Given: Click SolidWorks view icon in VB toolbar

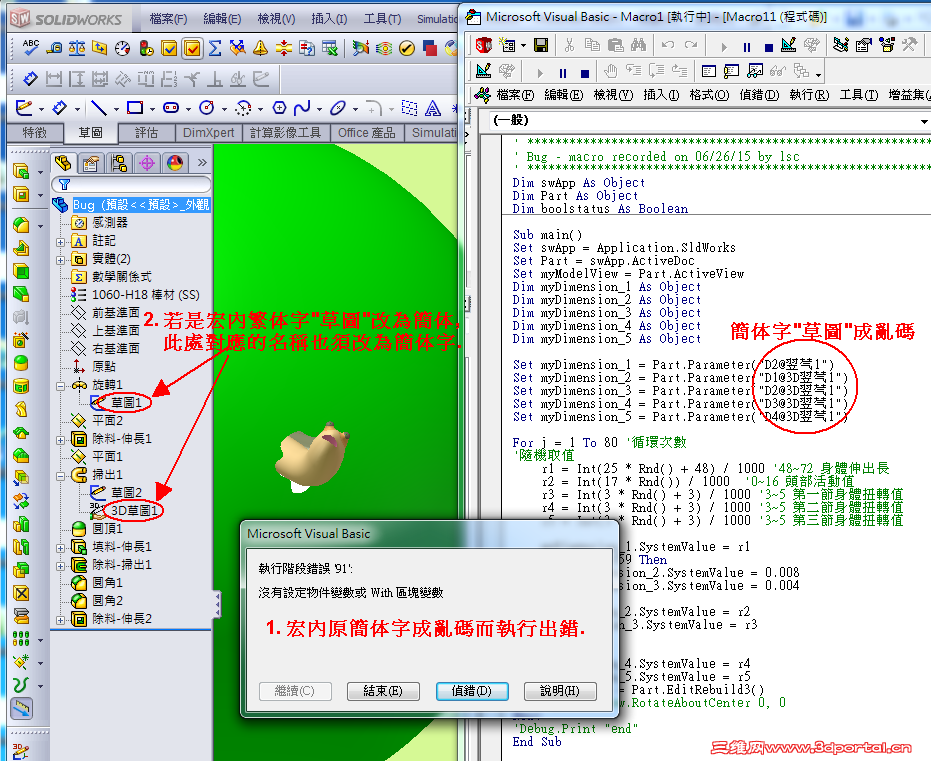Looking at the screenshot, I should [484, 45].
